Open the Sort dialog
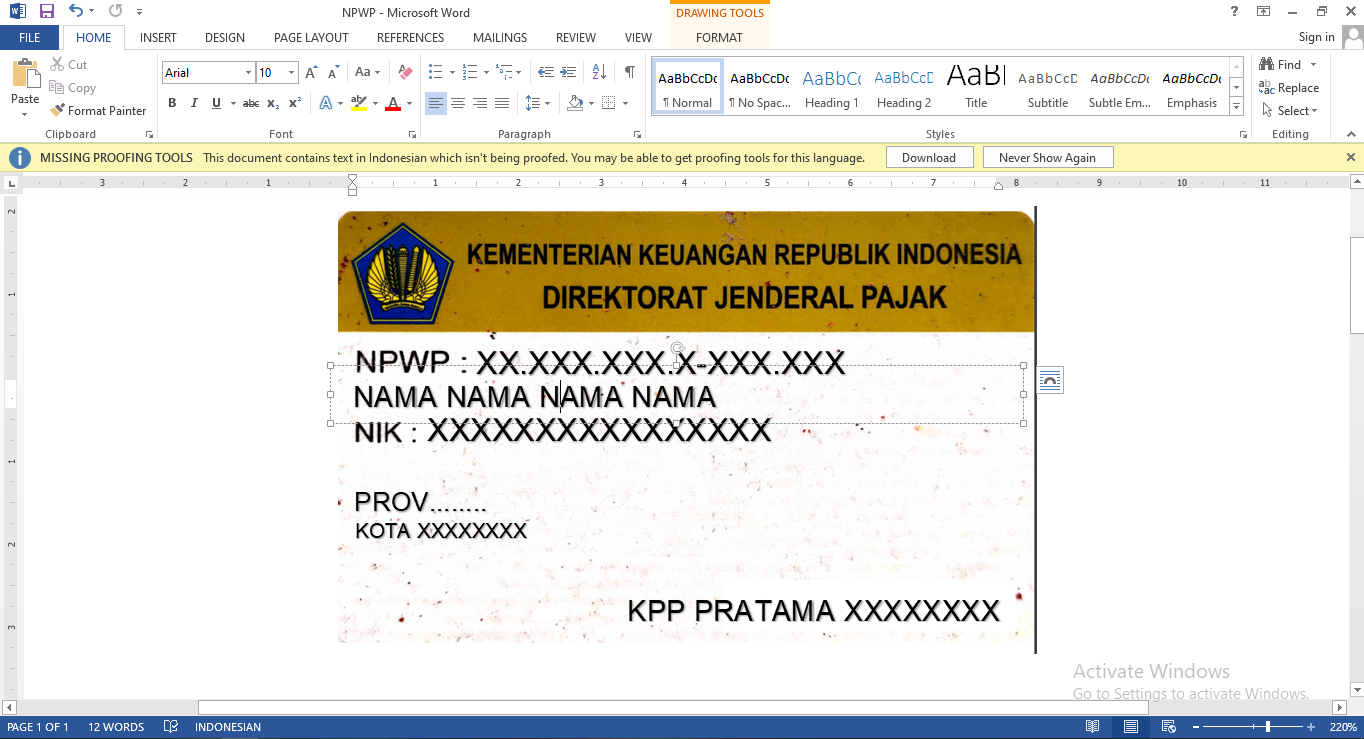The image size is (1364, 739). [597, 72]
